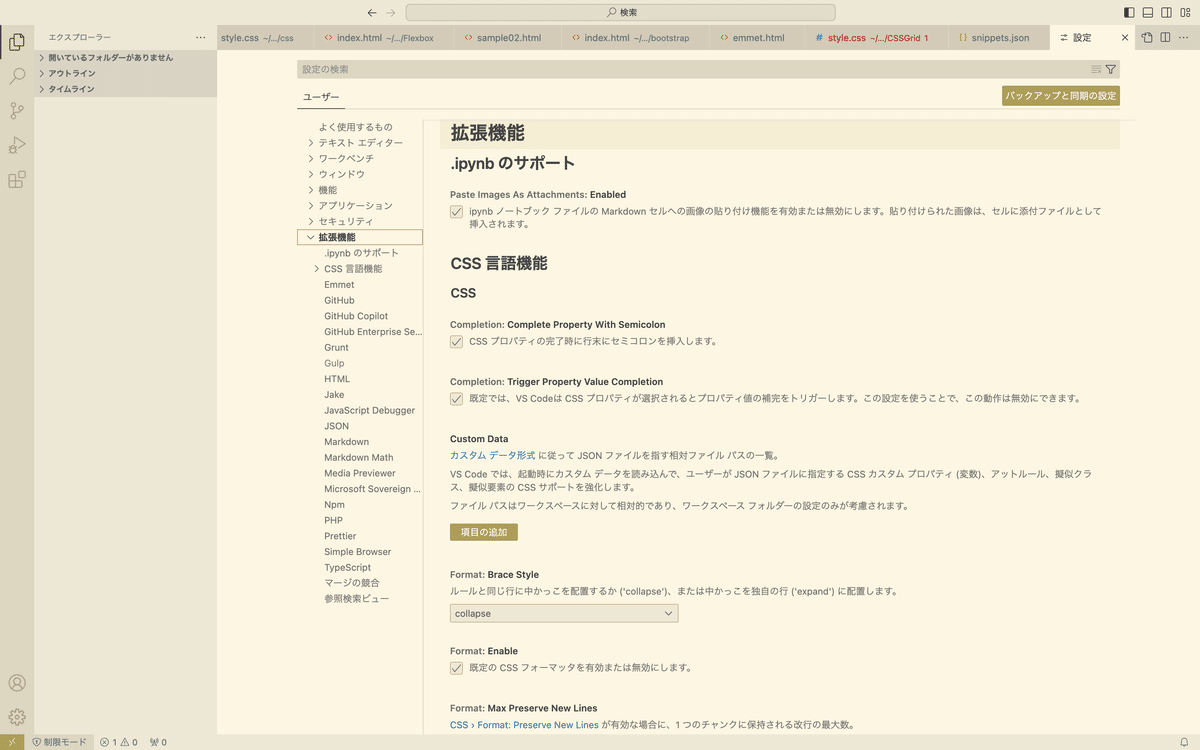Click 項目の追加 button under Custom Data
The width and height of the screenshot is (1200, 750).
point(484,532)
